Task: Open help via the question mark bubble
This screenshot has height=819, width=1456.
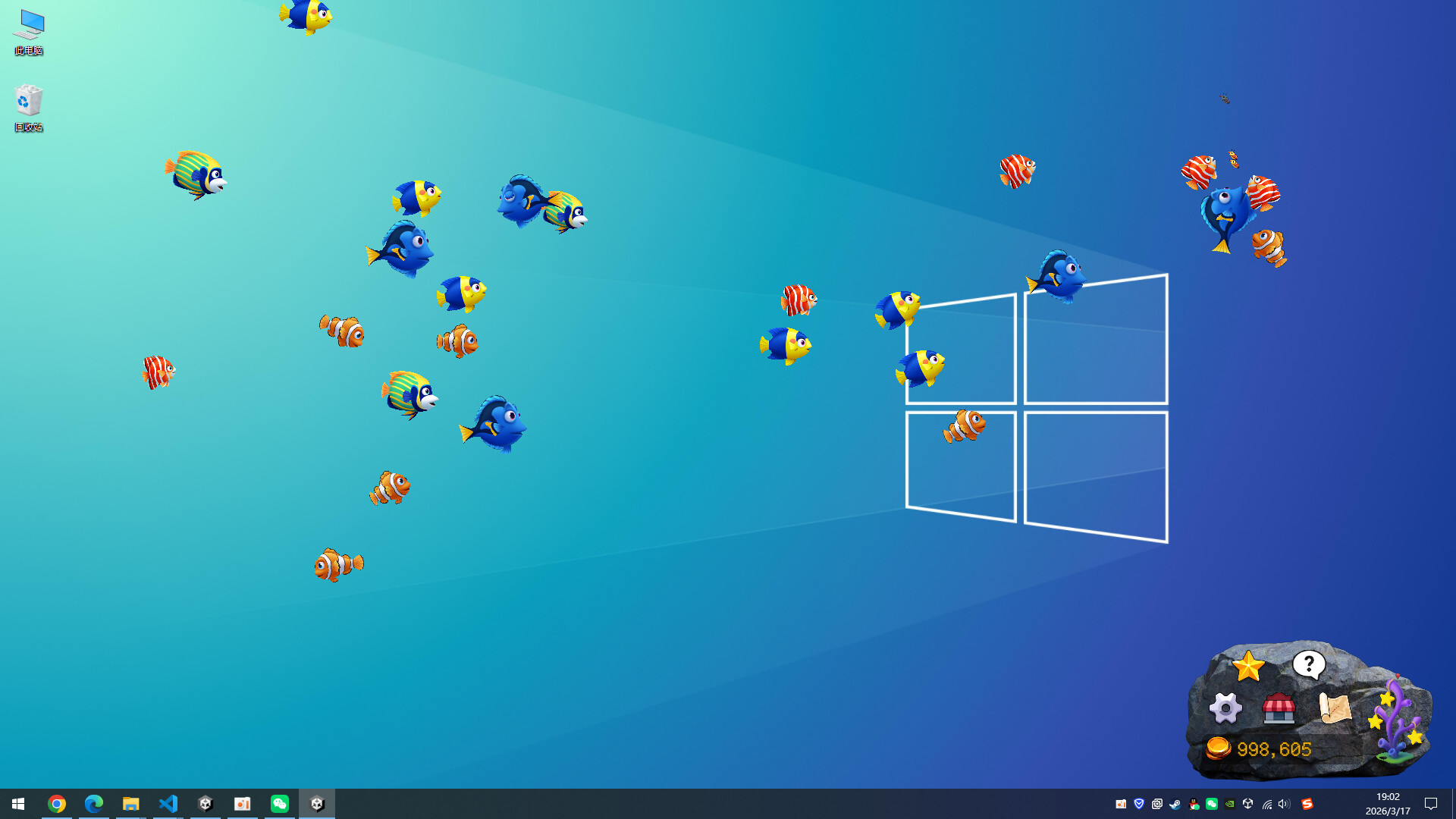Action: pos(1309,664)
